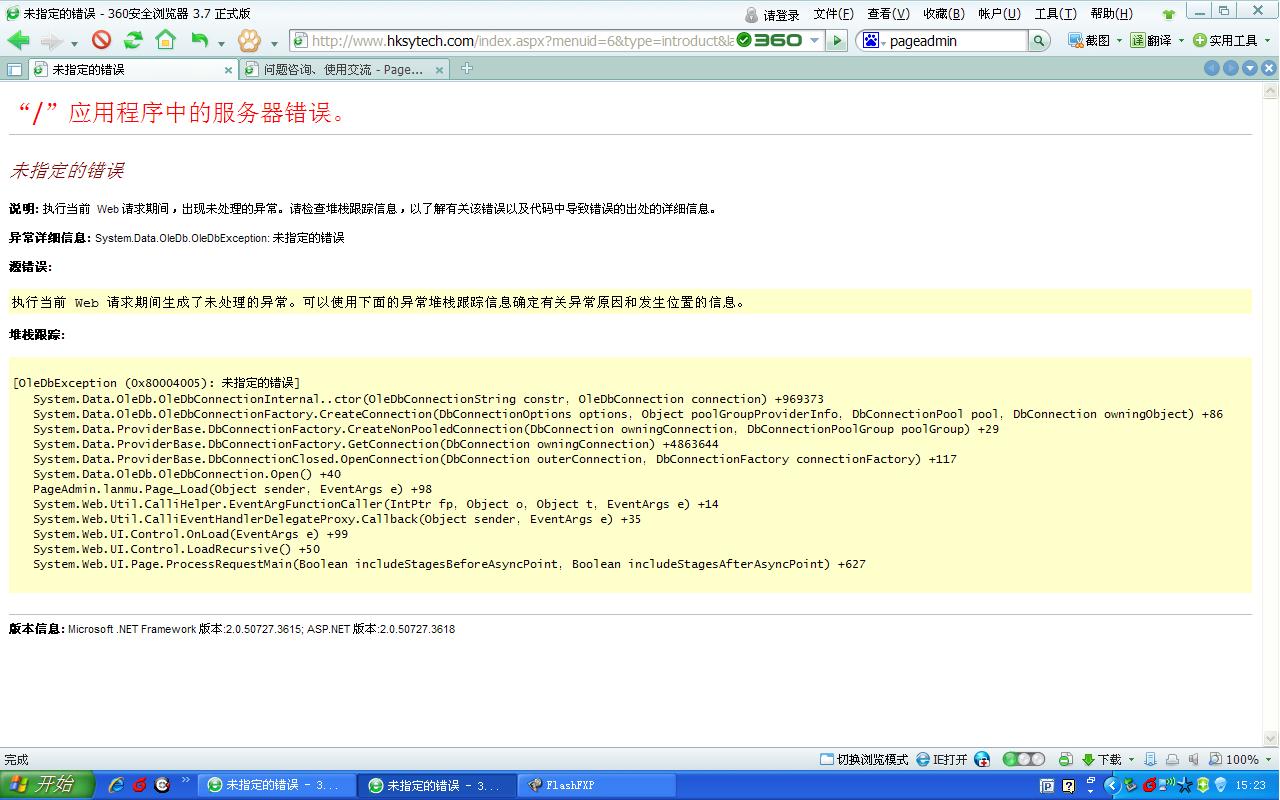Click the 360 first-aid repair icon in status bar
This screenshot has height=800, width=1280.
click(982, 759)
